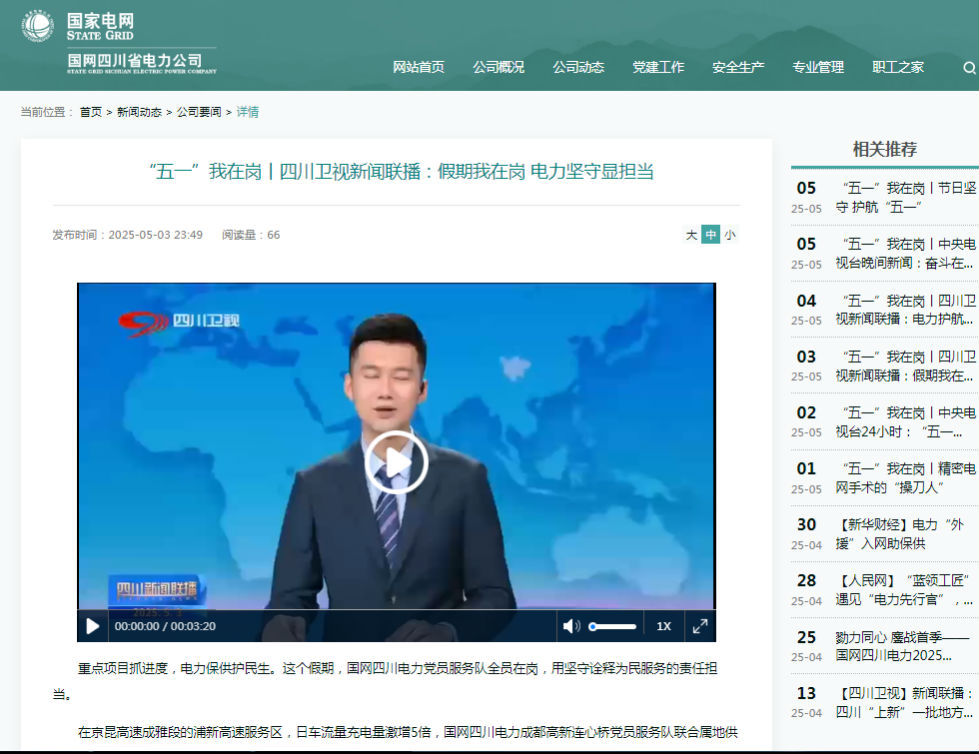
Task: Open the 公司动态 nav menu item
Action: [578, 67]
